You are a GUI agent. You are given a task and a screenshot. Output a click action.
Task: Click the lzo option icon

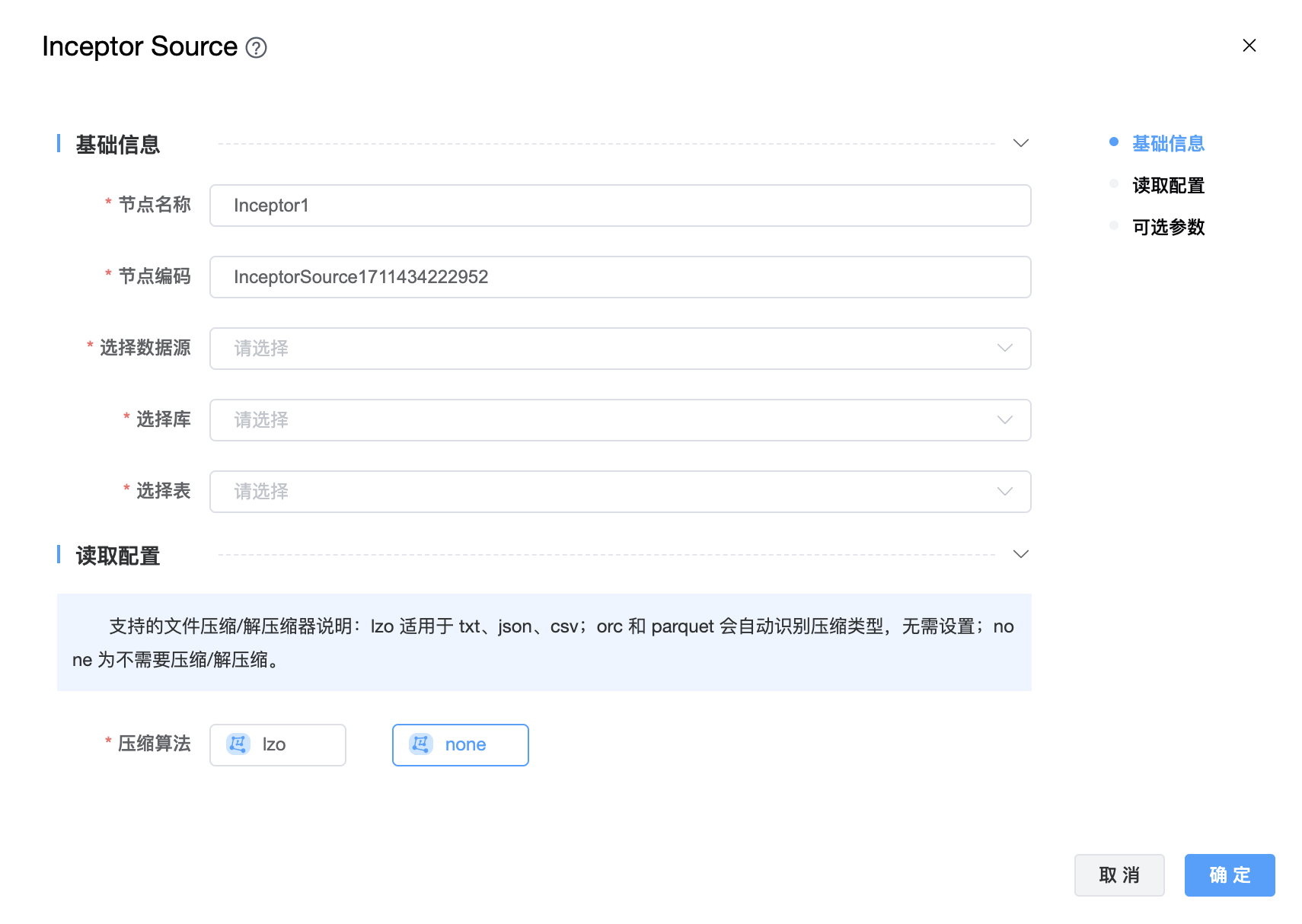[238, 744]
